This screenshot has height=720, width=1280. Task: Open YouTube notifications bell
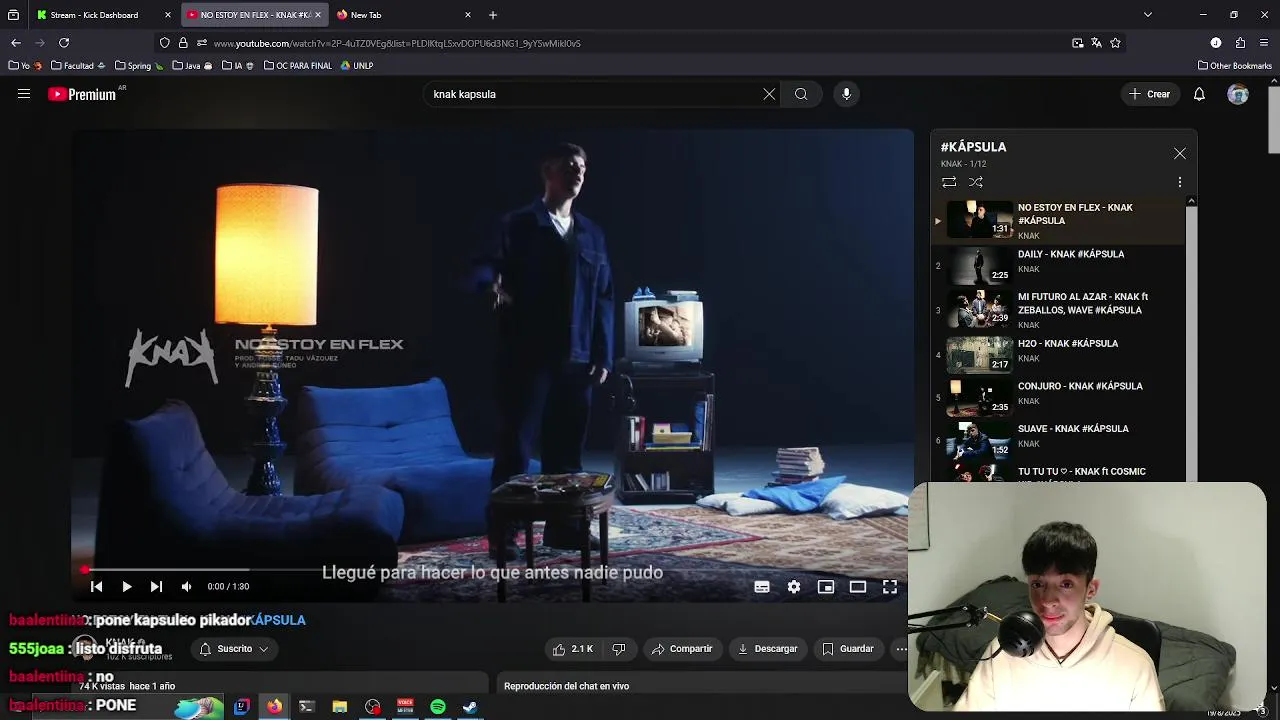[x=1199, y=94]
